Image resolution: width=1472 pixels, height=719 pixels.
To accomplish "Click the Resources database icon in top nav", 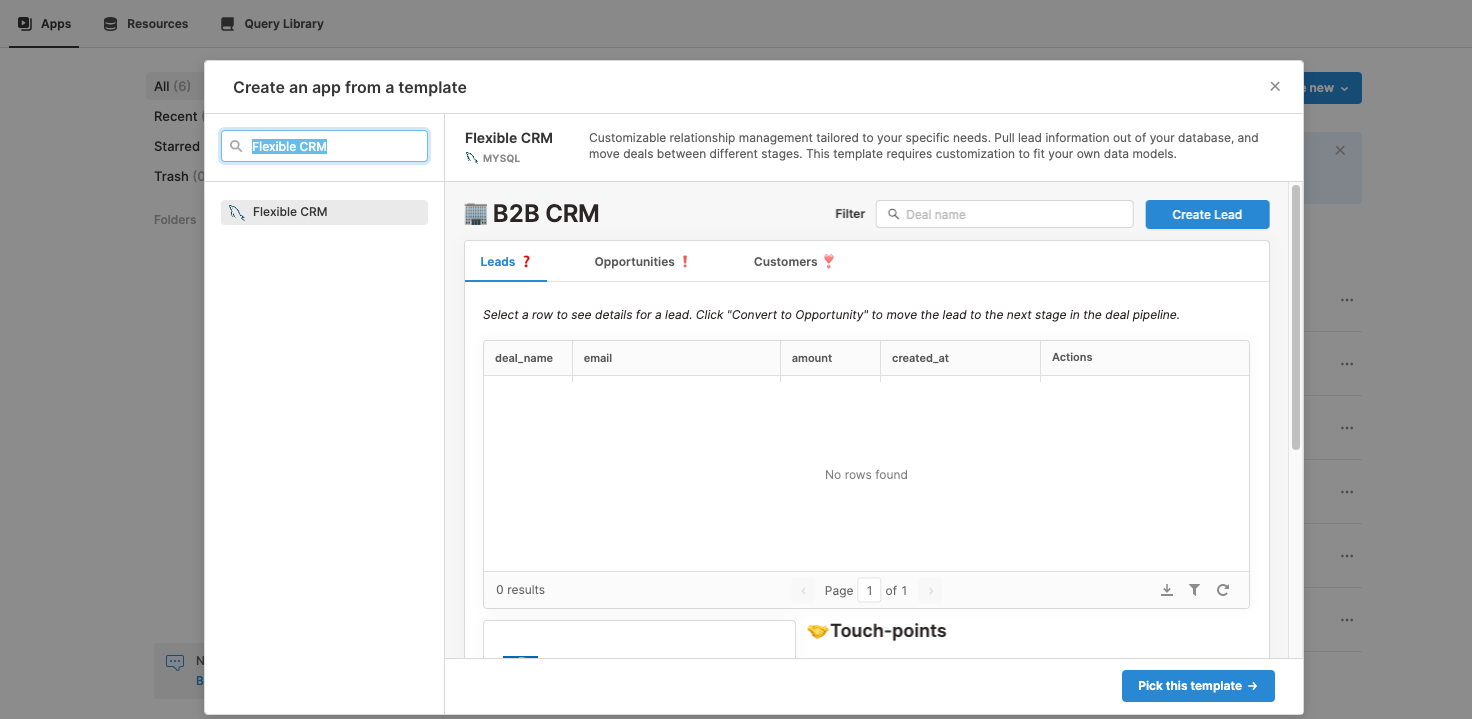I will (109, 23).
